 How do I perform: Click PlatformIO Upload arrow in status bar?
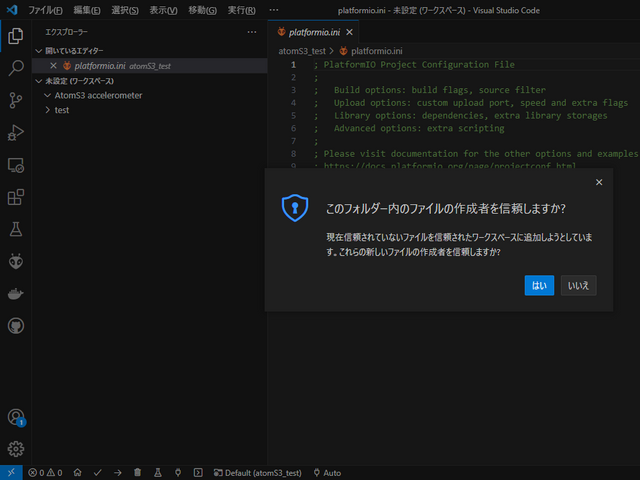[x=118, y=473]
